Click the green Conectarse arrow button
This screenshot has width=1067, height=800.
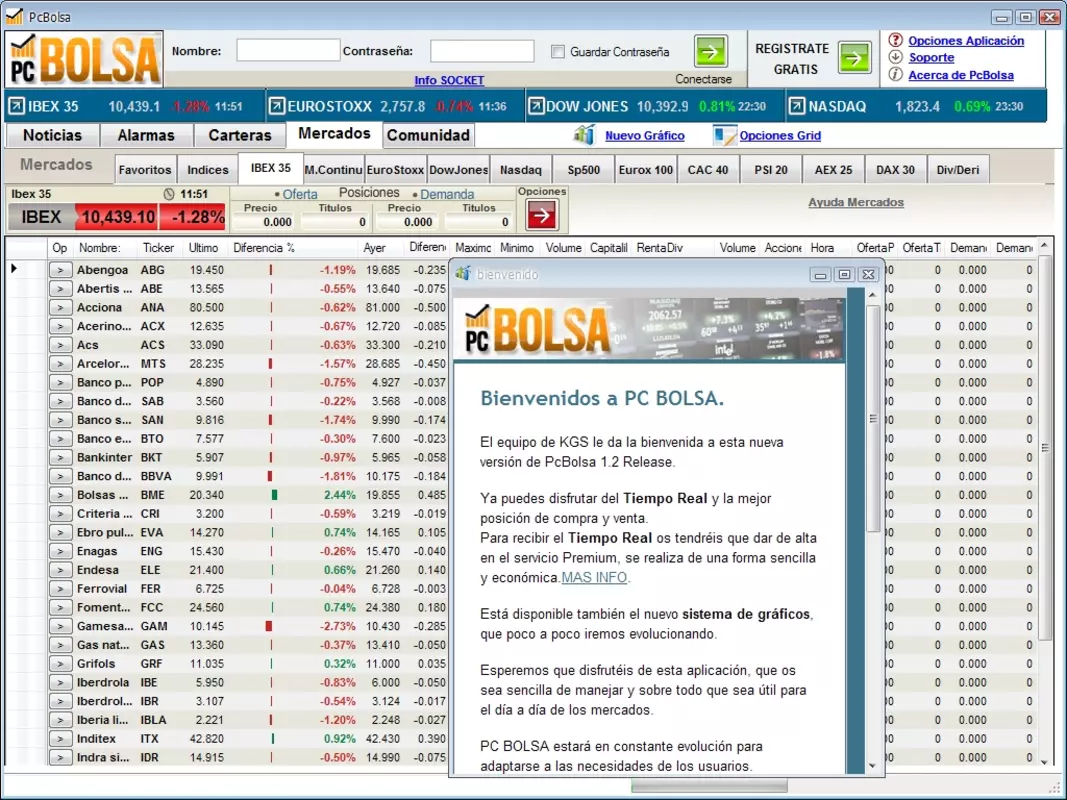point(710,51)
